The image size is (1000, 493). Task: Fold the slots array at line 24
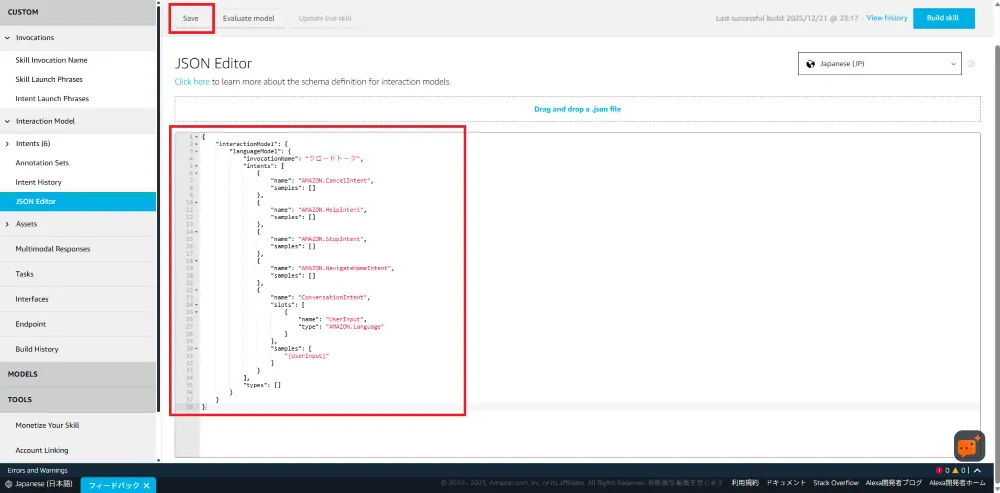[x=196, y=305]
